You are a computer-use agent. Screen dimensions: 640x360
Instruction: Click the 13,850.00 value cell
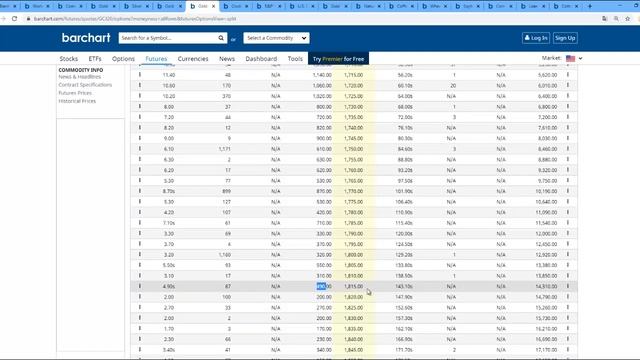546,276
